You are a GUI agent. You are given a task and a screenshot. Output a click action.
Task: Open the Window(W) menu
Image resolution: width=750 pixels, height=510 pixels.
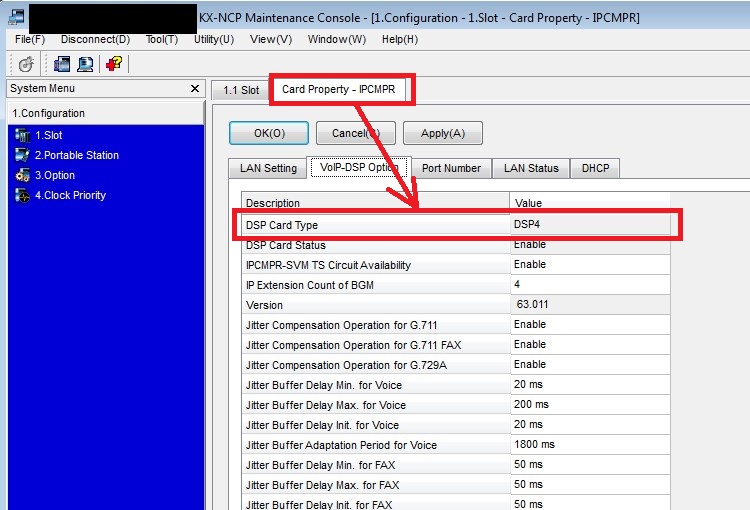tap(337, 39)
